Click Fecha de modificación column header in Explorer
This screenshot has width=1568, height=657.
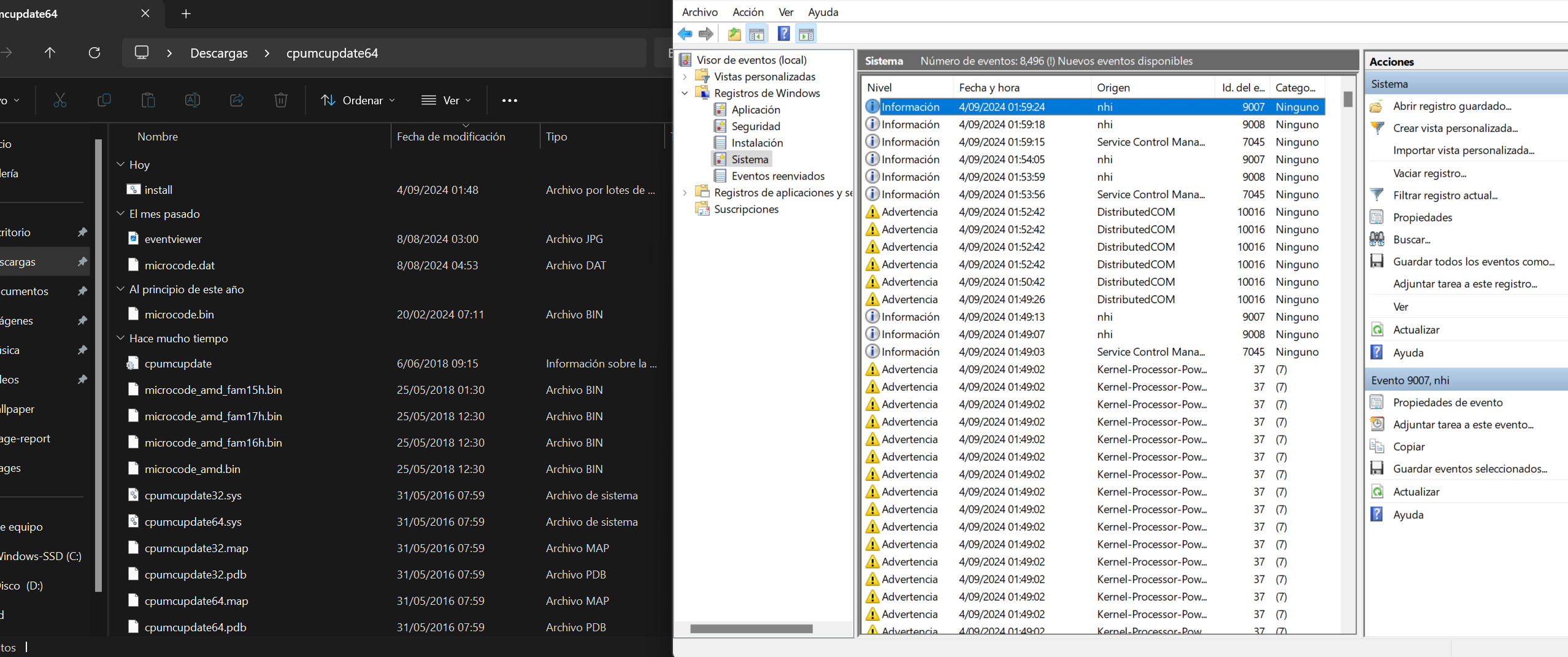click(464, 137)
